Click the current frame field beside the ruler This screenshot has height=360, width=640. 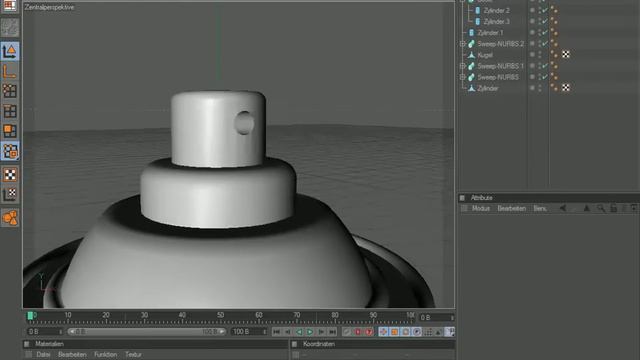click(x=436, y=318)
